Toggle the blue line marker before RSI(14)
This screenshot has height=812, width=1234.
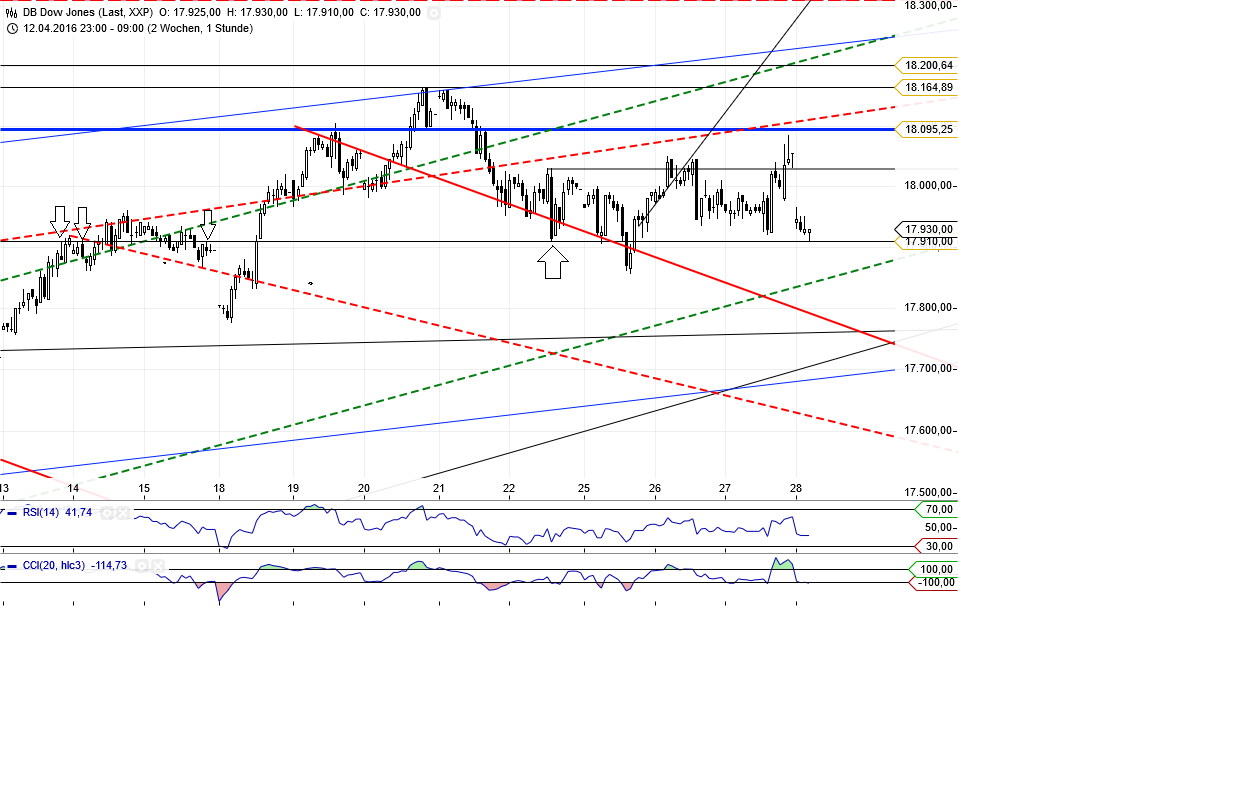(x=13, y=512)
